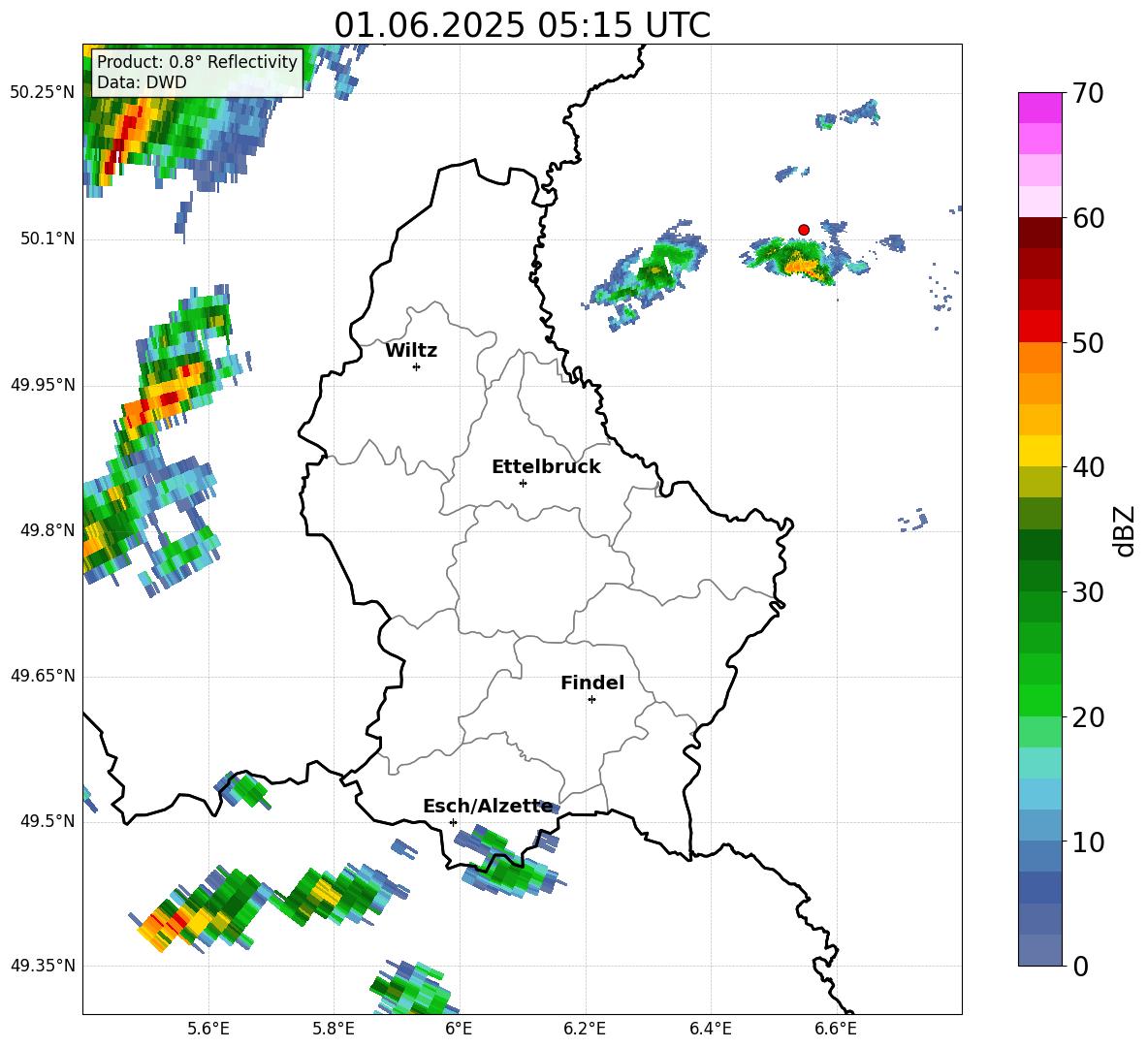Image resolution: width=1148 pixels, height=1048 pixels.
Task: Click the 6°E longitude label
Action: point(459,1029)
